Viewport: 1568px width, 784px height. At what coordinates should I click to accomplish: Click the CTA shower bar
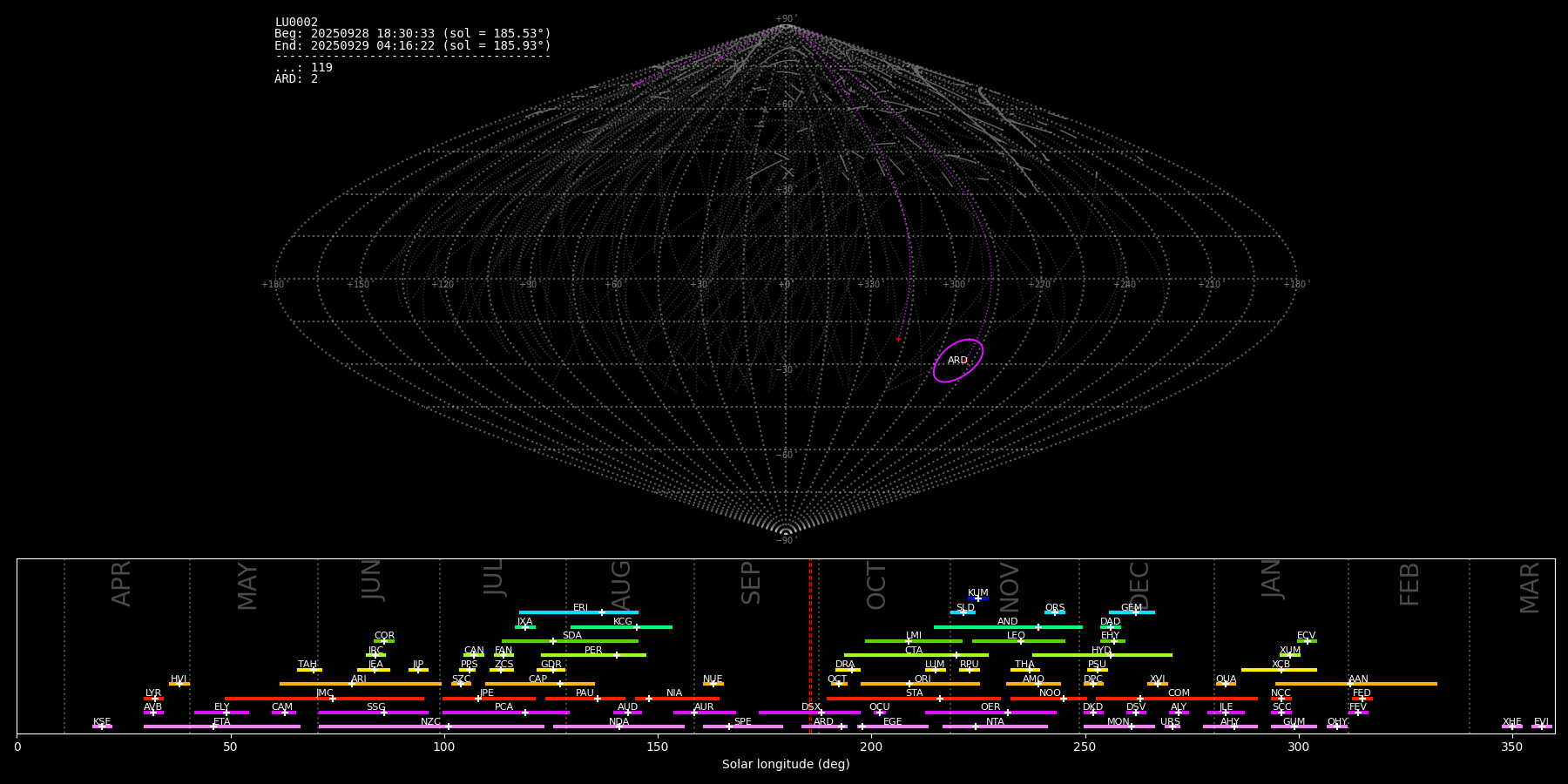click(916, 655)
